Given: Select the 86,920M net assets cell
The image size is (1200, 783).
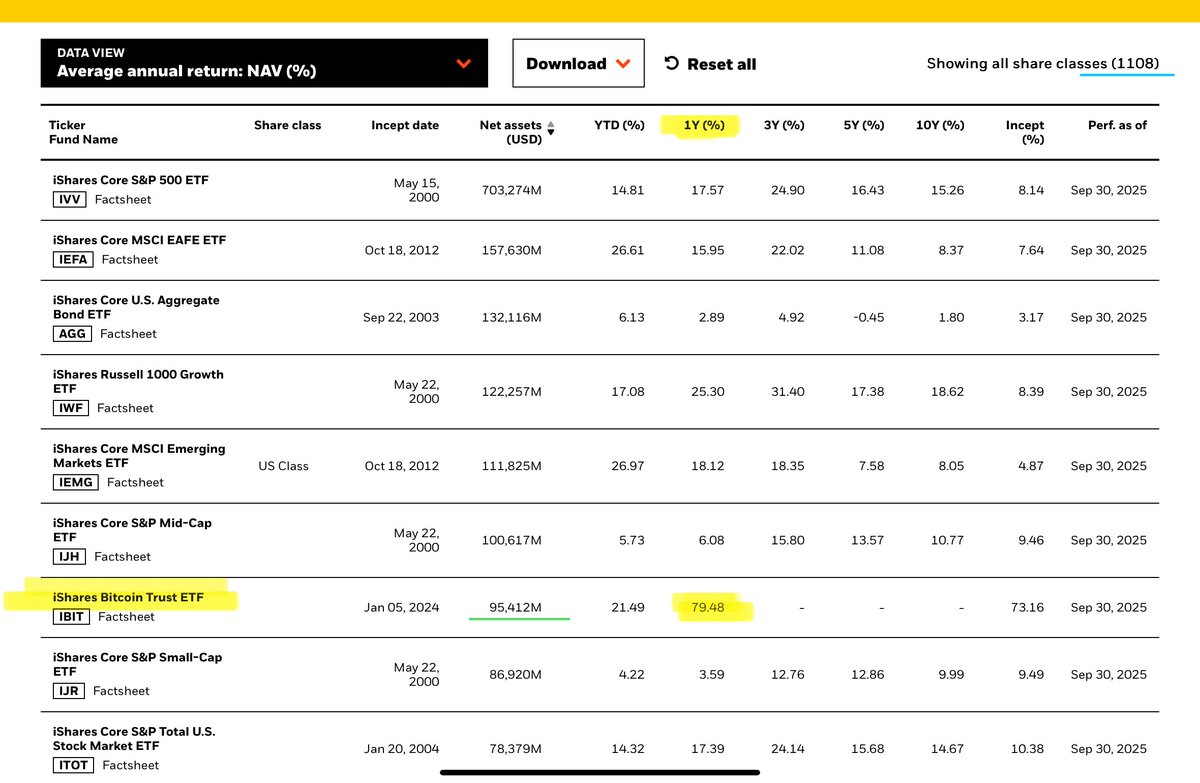Looking at the screenshot, I should [x=515, y=675].
